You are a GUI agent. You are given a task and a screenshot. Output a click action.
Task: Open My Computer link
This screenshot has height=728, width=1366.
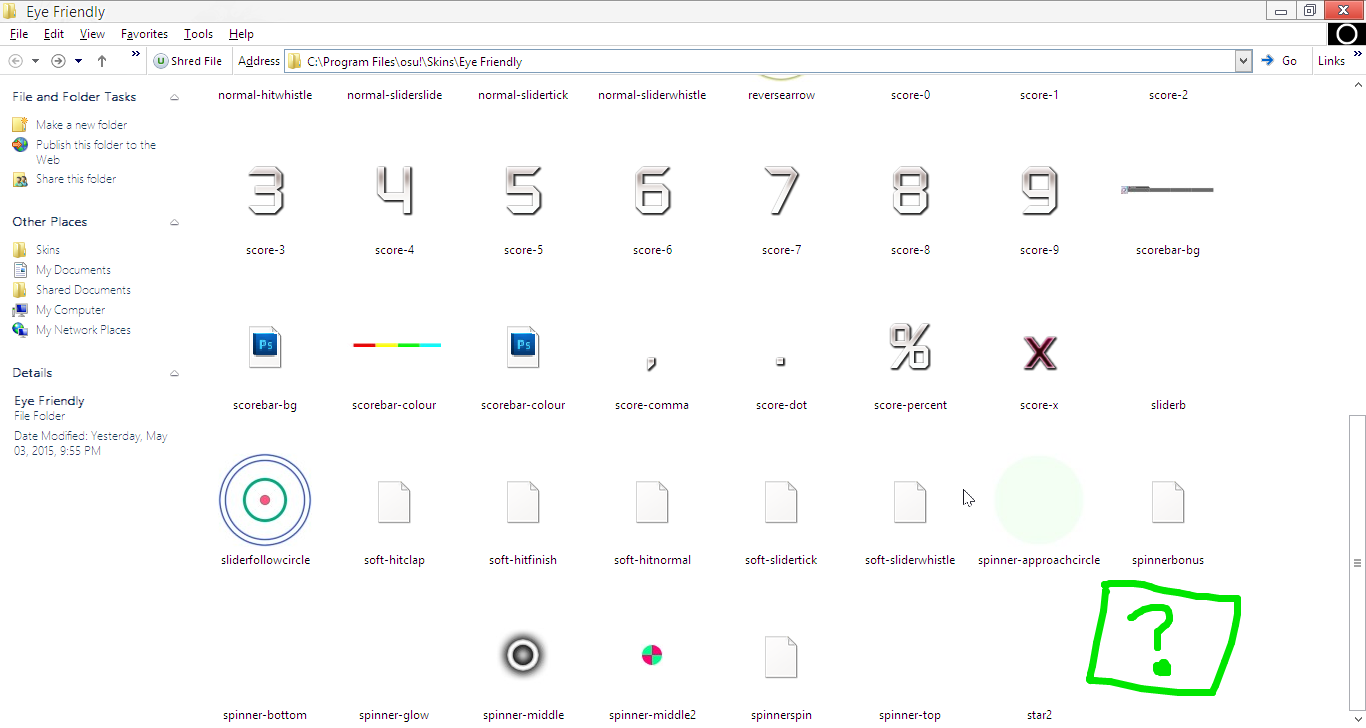70,310
